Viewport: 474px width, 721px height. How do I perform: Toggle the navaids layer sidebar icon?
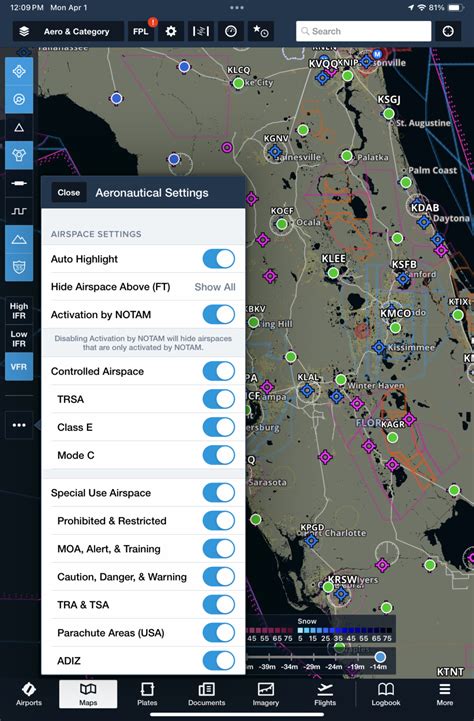point(19,99)
